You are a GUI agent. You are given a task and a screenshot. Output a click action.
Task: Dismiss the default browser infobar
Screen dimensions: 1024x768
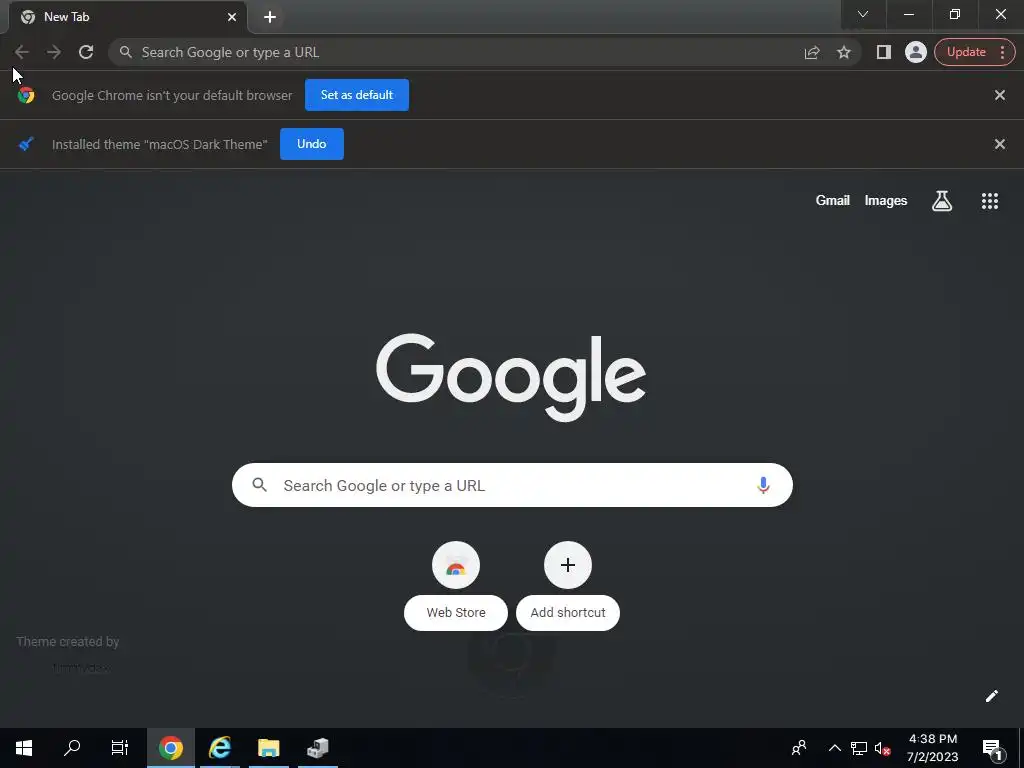coord(999,95)
